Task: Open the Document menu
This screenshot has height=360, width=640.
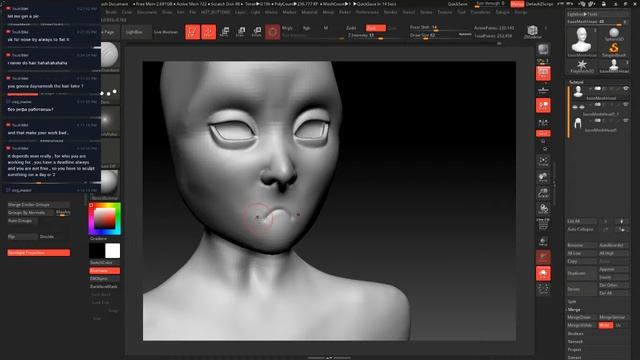Action: coord(147,12)
